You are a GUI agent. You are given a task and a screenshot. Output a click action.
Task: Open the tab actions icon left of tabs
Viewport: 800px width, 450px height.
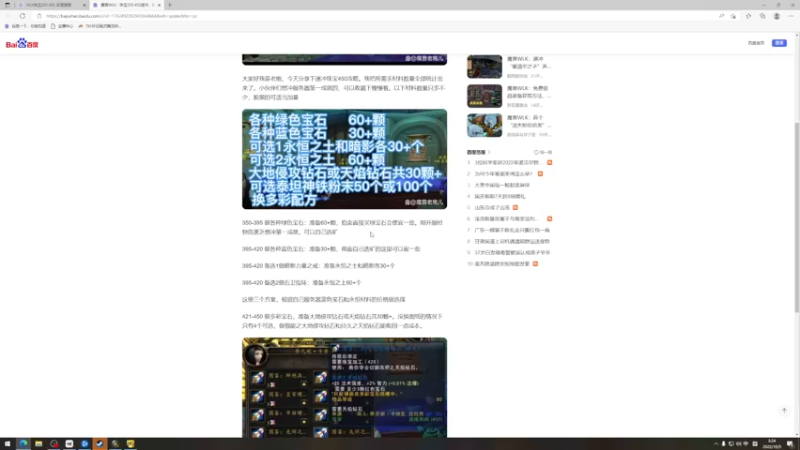coord(7,5)
